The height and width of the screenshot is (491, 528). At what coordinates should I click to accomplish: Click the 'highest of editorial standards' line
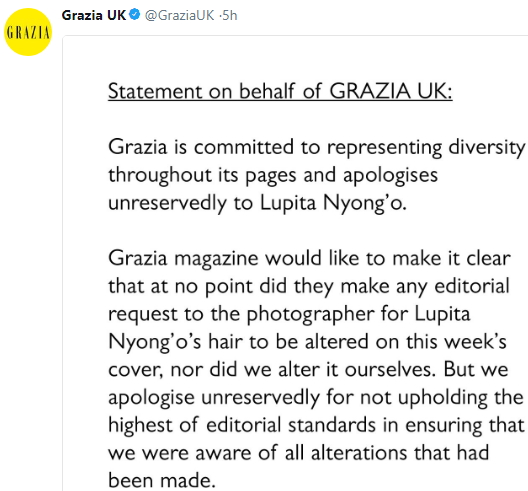(316, 425)
